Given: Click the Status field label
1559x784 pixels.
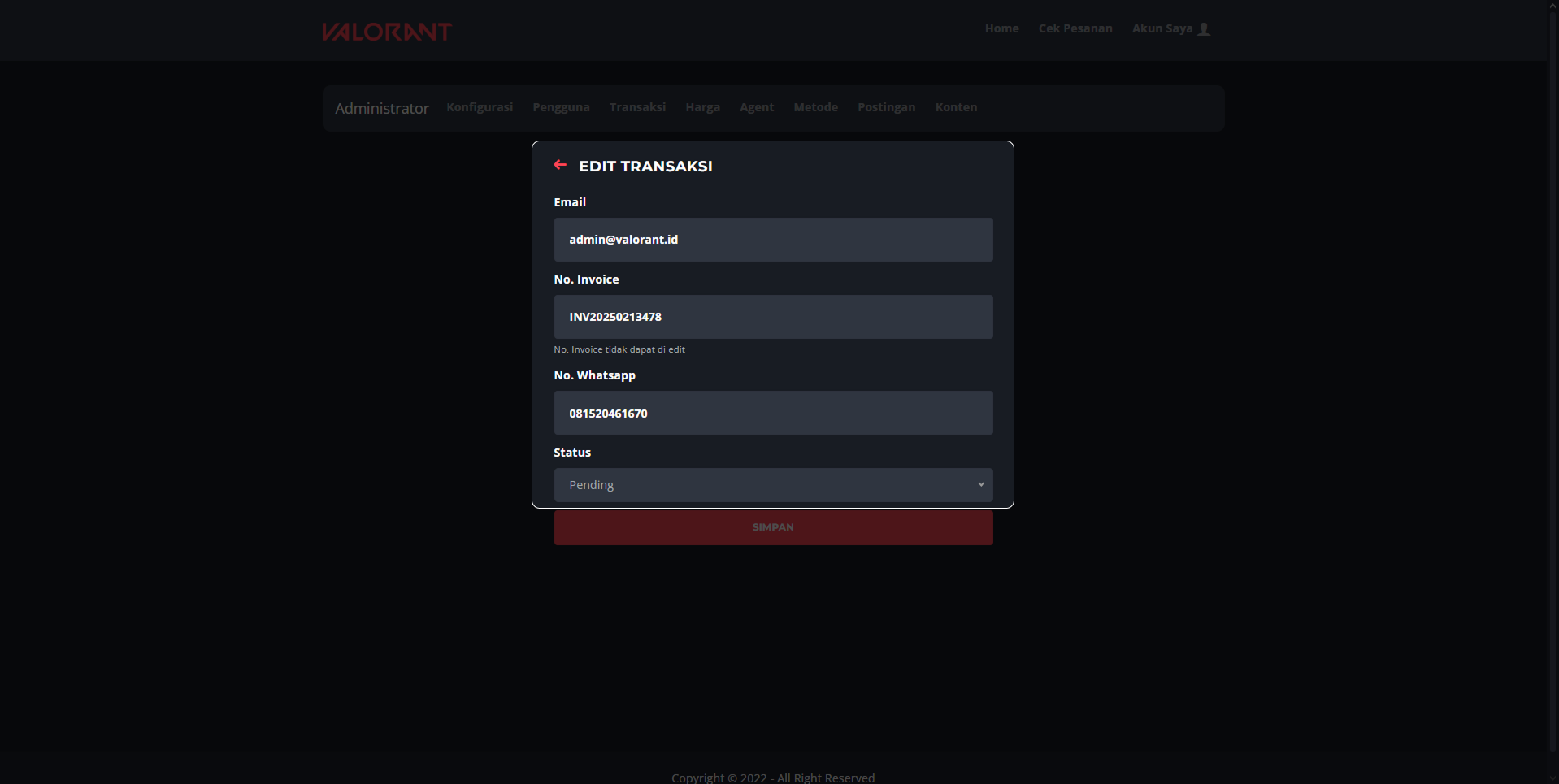Looking at the screenshot, I should 572,453.
